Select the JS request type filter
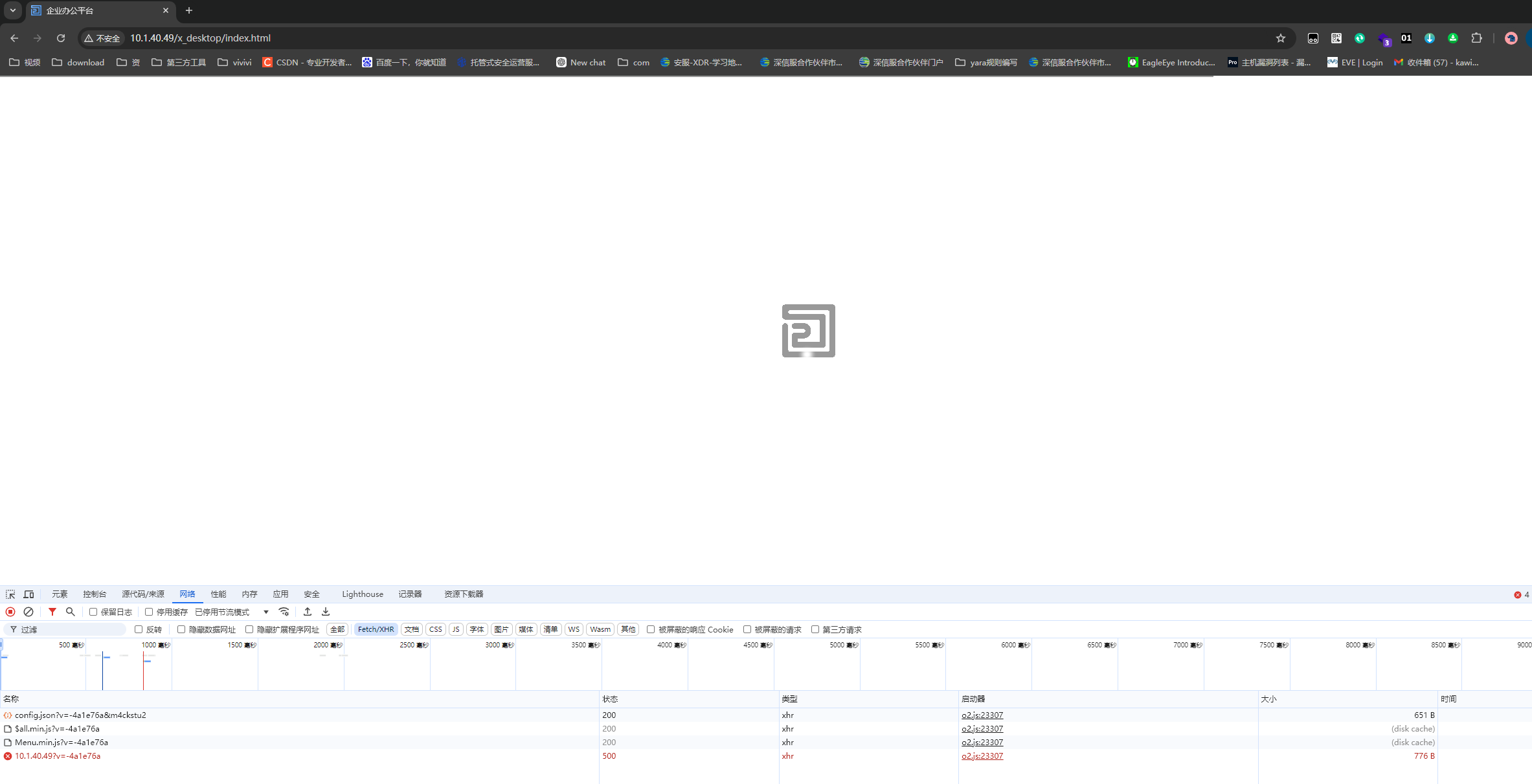The width and height of the screenshot is (1532, 784). (456, 629)
